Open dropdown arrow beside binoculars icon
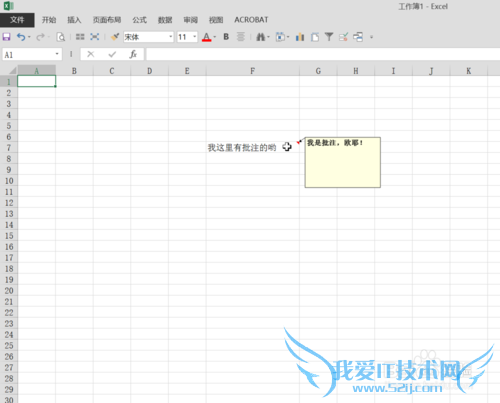 [x=268, y=37]
